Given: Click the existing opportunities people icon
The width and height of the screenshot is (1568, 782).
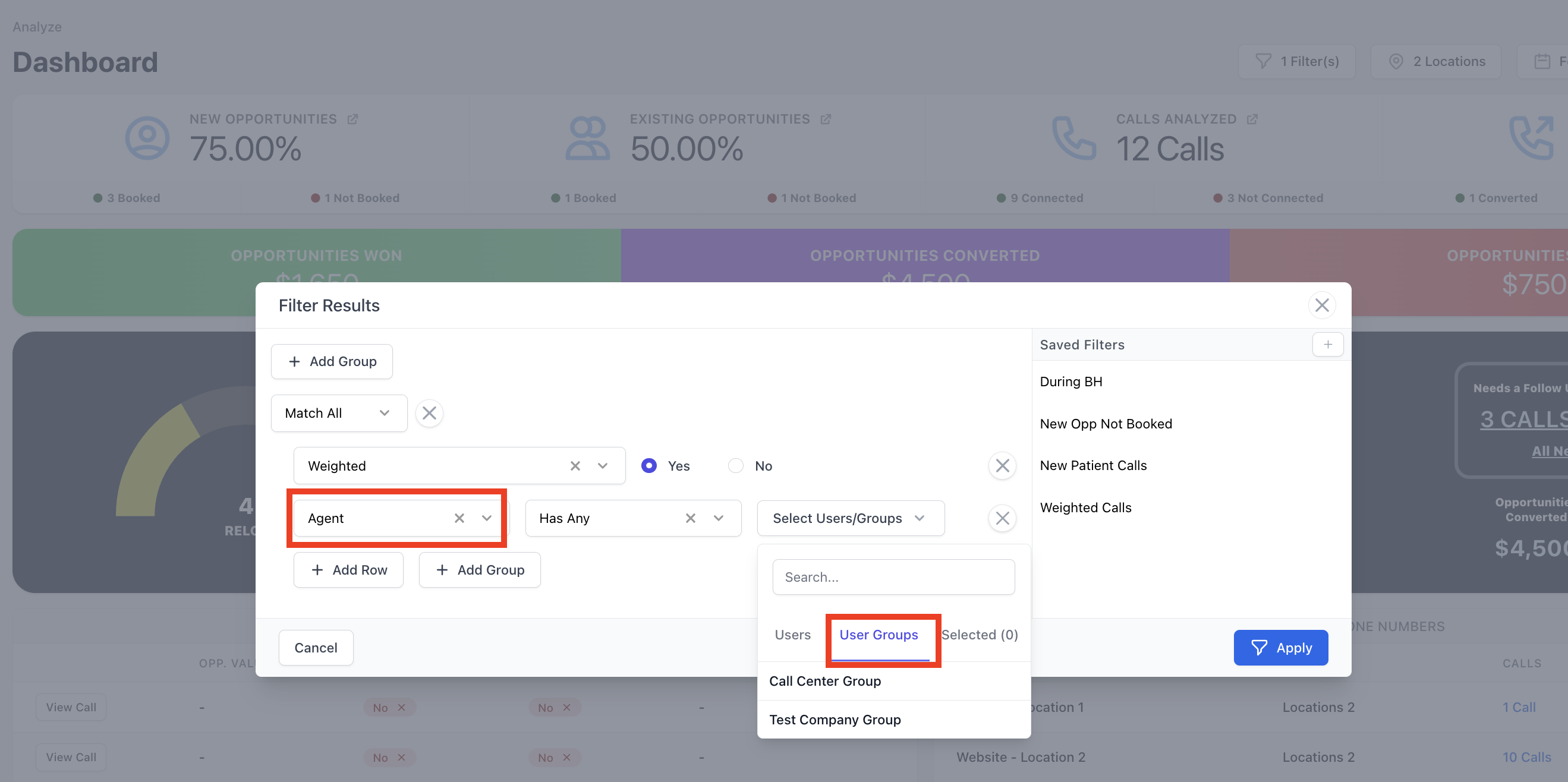Looking at the screenshot, I should coord(587,138).
